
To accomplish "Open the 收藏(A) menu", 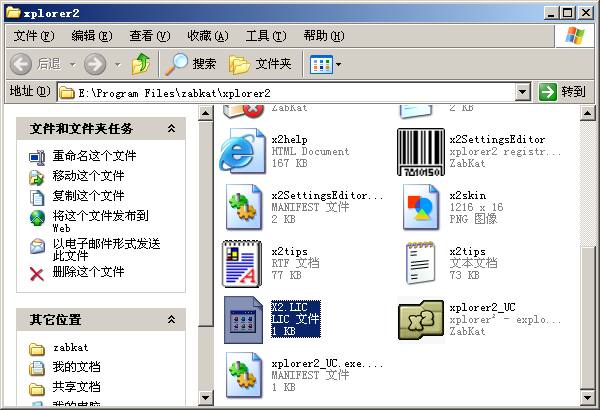I will [208, 36].
